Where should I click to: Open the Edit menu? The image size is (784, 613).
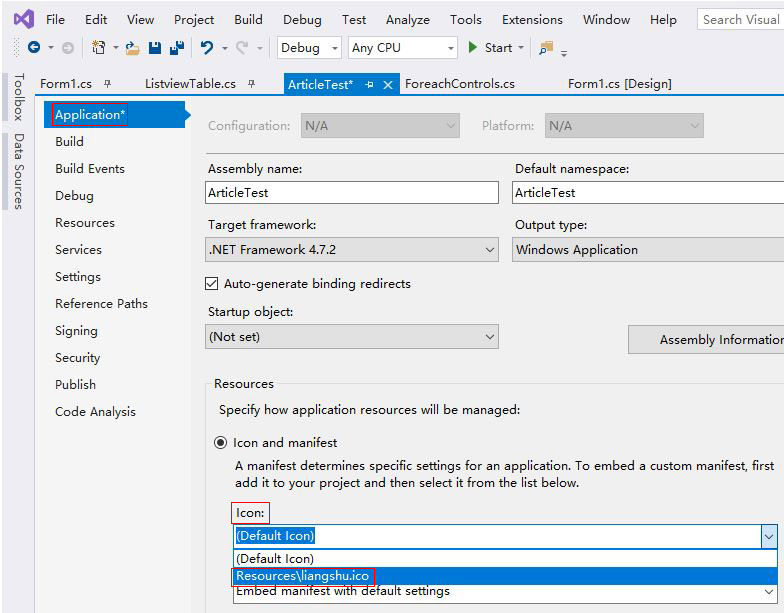point(96,20)
